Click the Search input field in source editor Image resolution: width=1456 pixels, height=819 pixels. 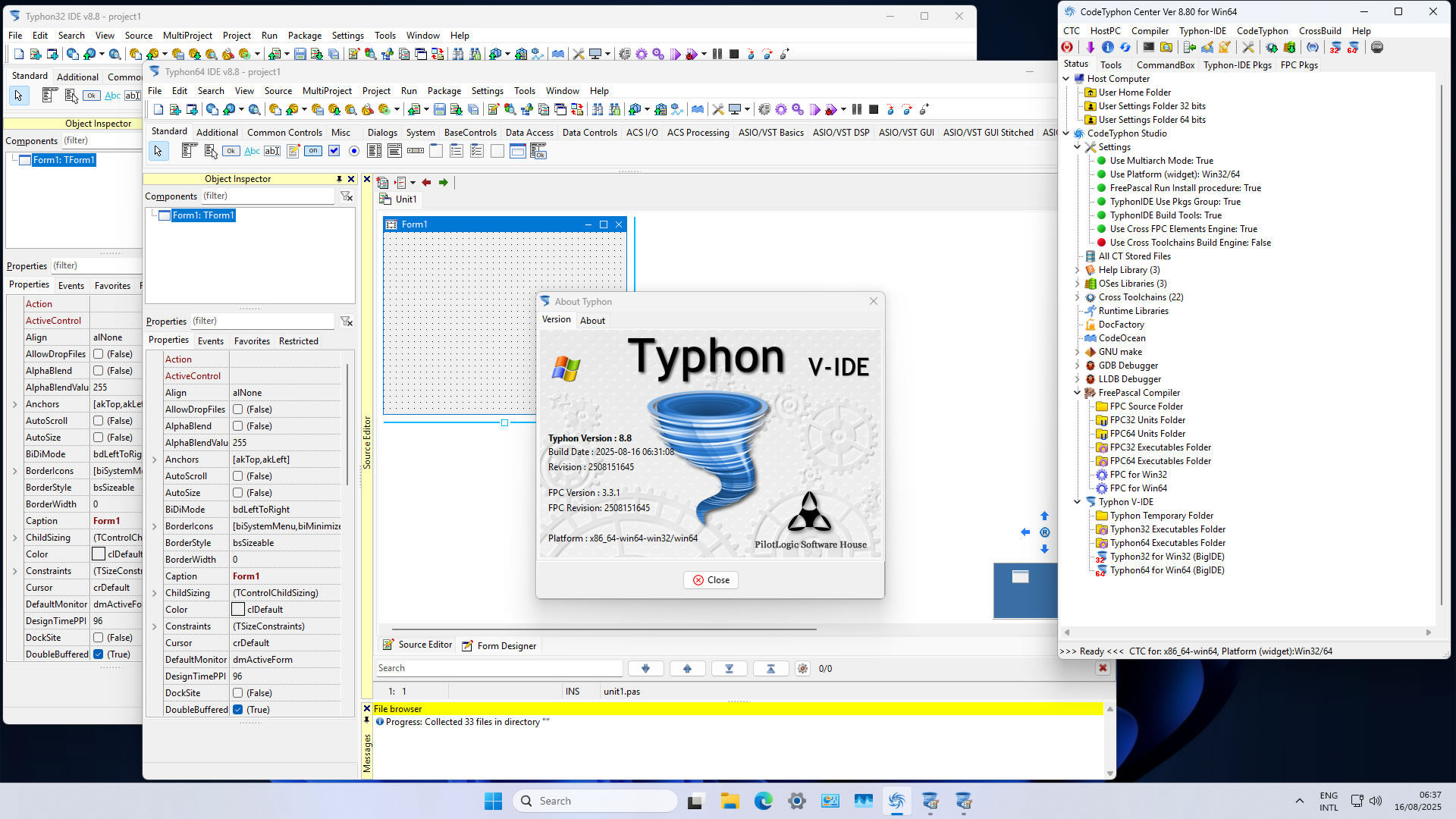tap(499, 668)
